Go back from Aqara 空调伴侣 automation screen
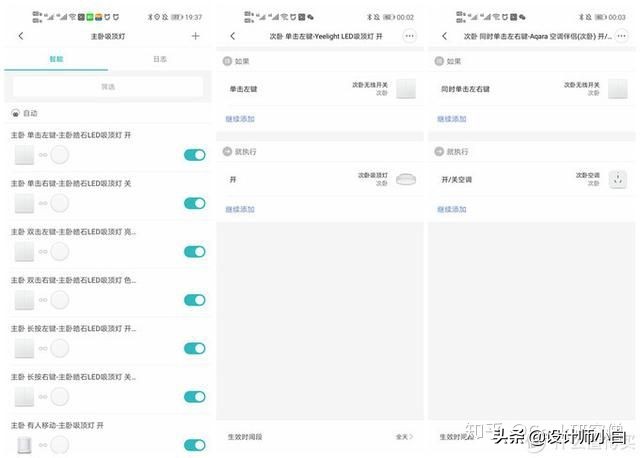Viewport: 640px width, 458px height. click(x=444, y=36)
